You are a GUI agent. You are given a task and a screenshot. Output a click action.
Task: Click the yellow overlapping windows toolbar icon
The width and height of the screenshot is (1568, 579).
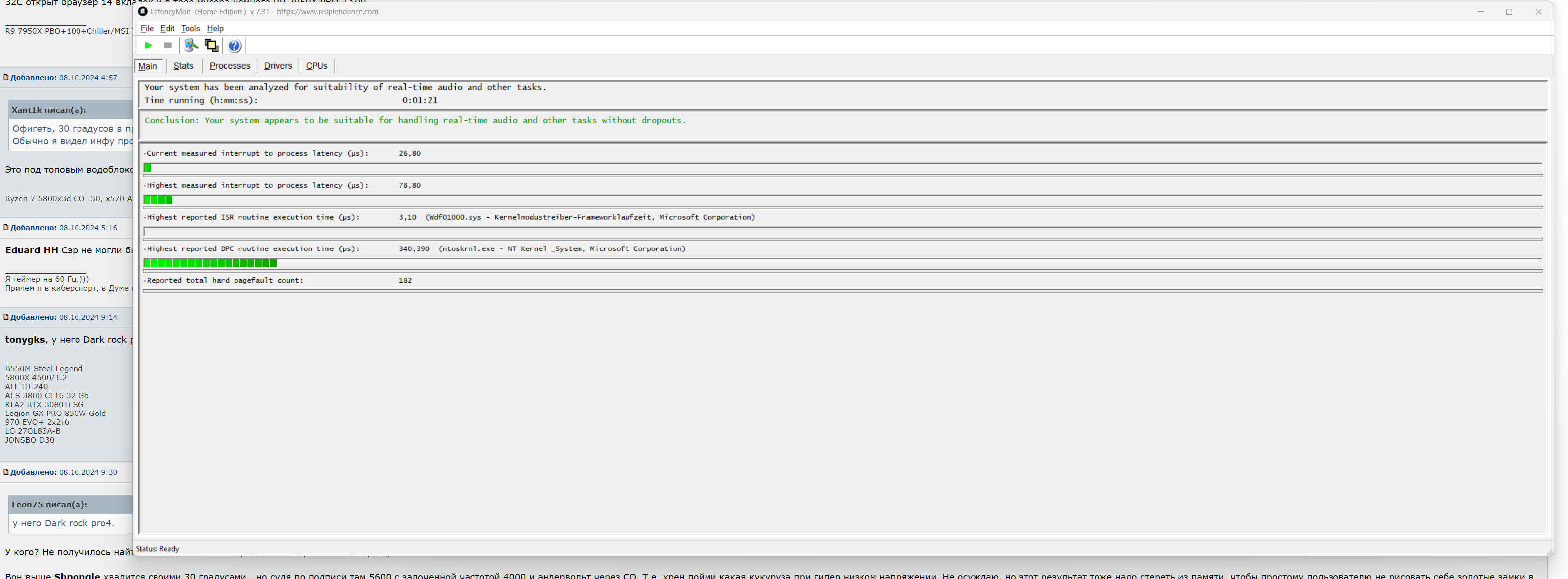[x=211, y=46]
